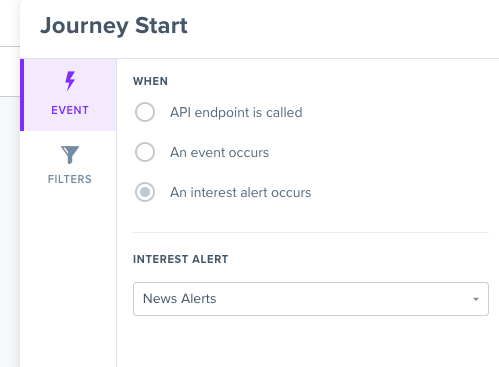Viewport: 499px width, 367px height.
Task: Select the 'An event occurs' radio button
Action: 145,152
